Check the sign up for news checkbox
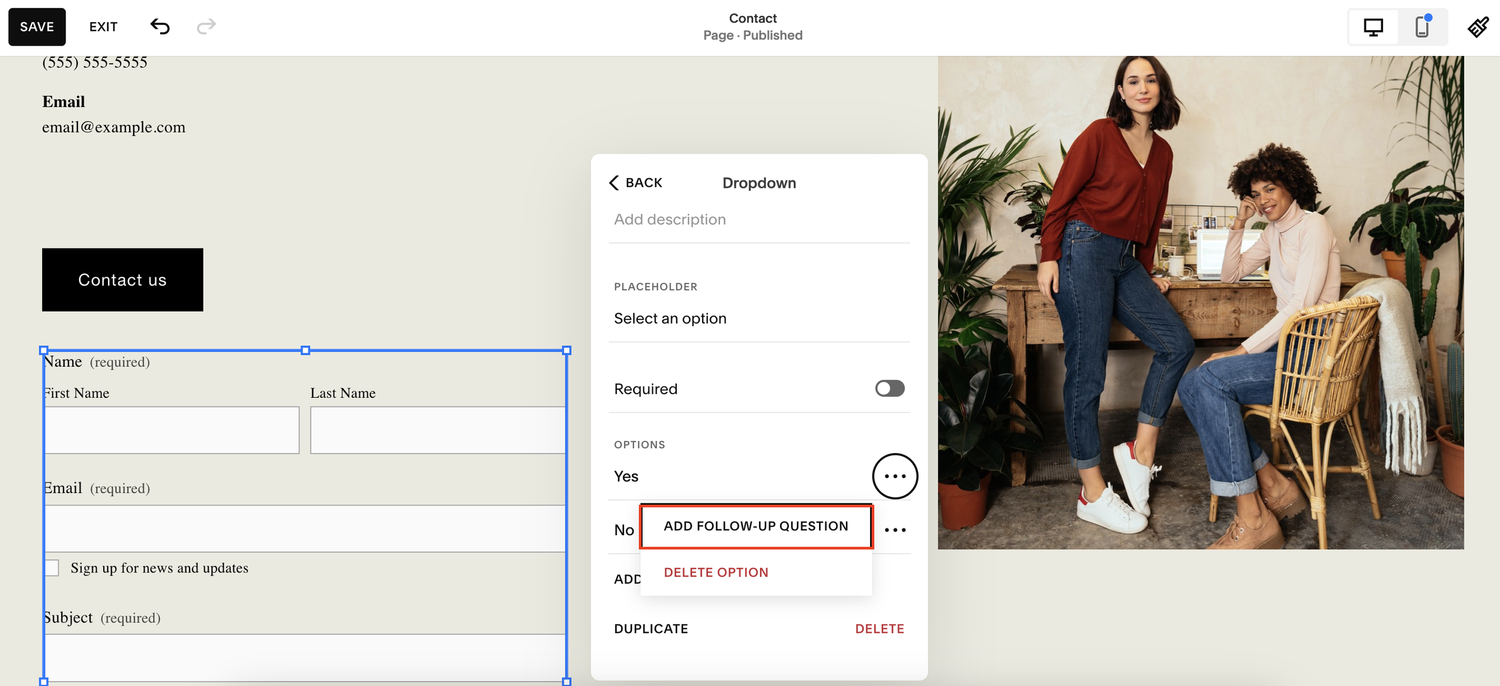The width and height of the screenshot is (1500, 686). 51,568
